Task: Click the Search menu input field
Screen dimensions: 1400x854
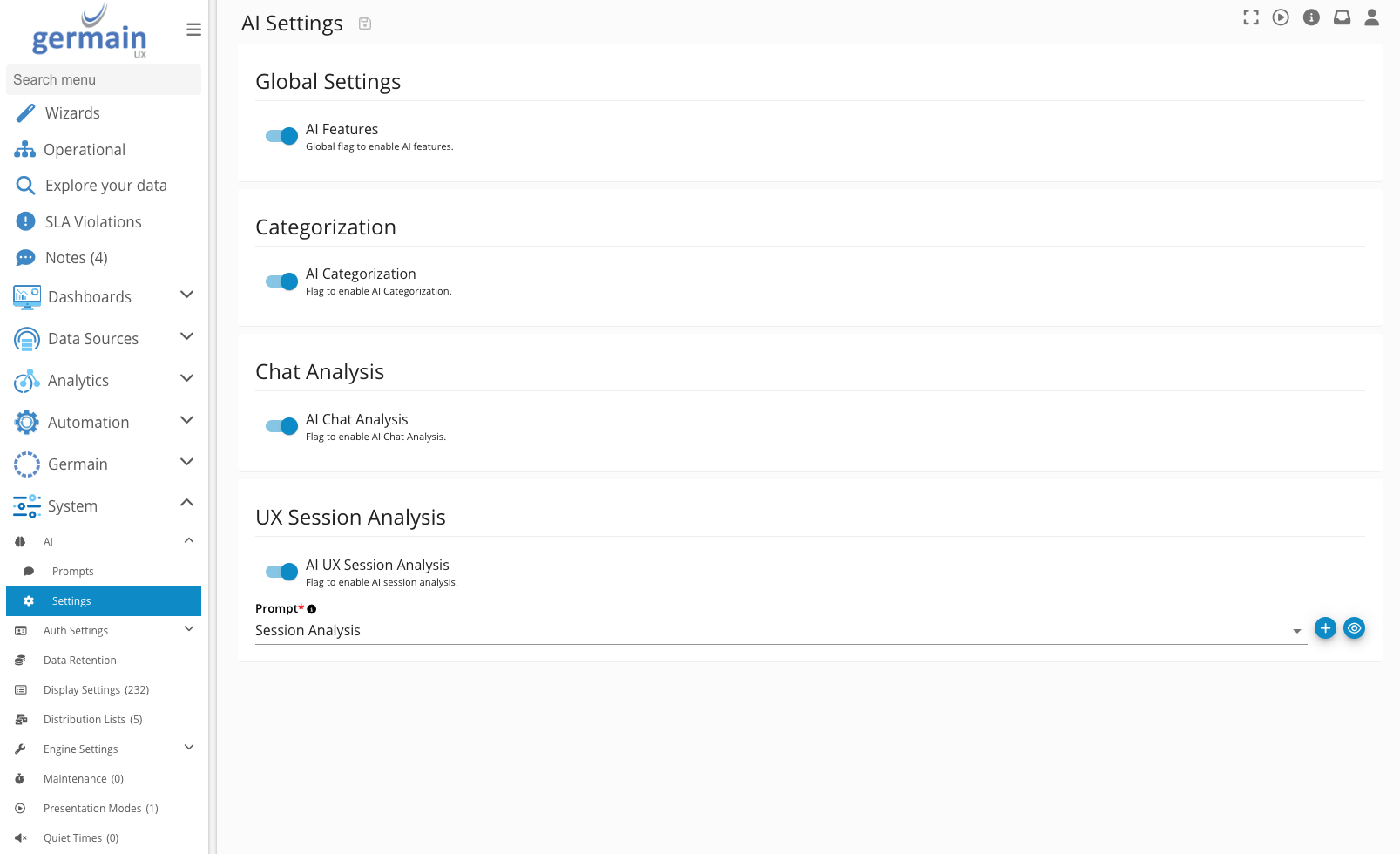Action: [103, 79]
